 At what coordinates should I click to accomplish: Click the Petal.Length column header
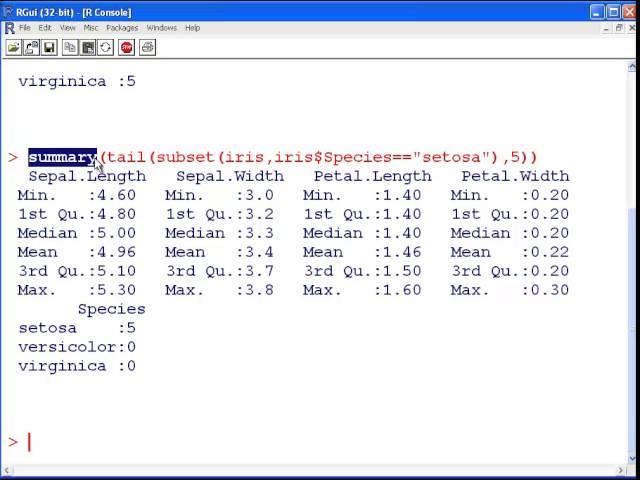coord(373,176)
